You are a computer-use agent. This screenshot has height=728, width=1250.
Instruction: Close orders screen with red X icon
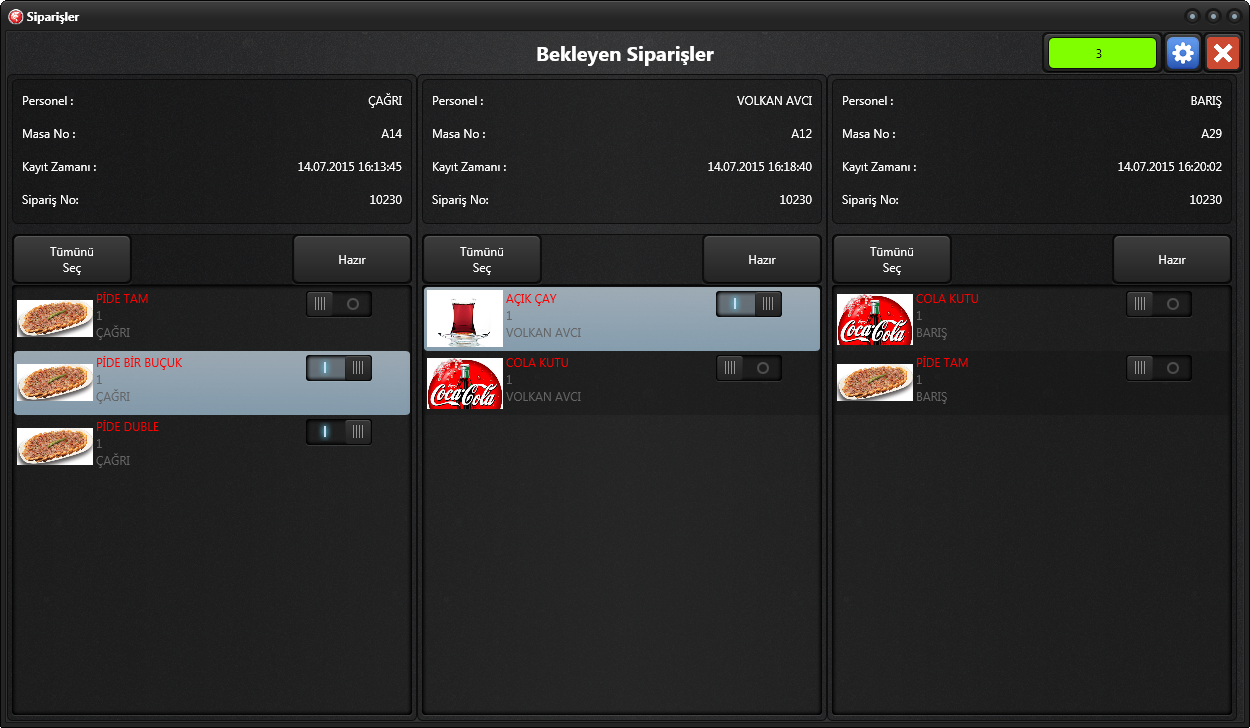point(1222,53)
